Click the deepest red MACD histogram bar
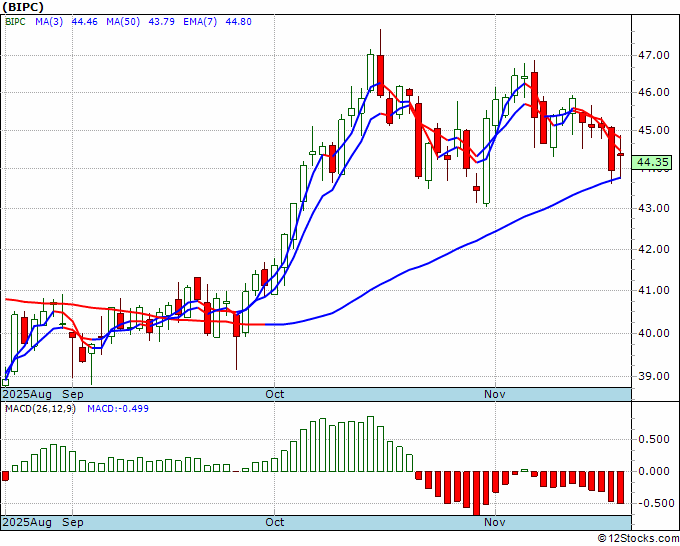This screenshot has width=680, height=546. [477, 494]
